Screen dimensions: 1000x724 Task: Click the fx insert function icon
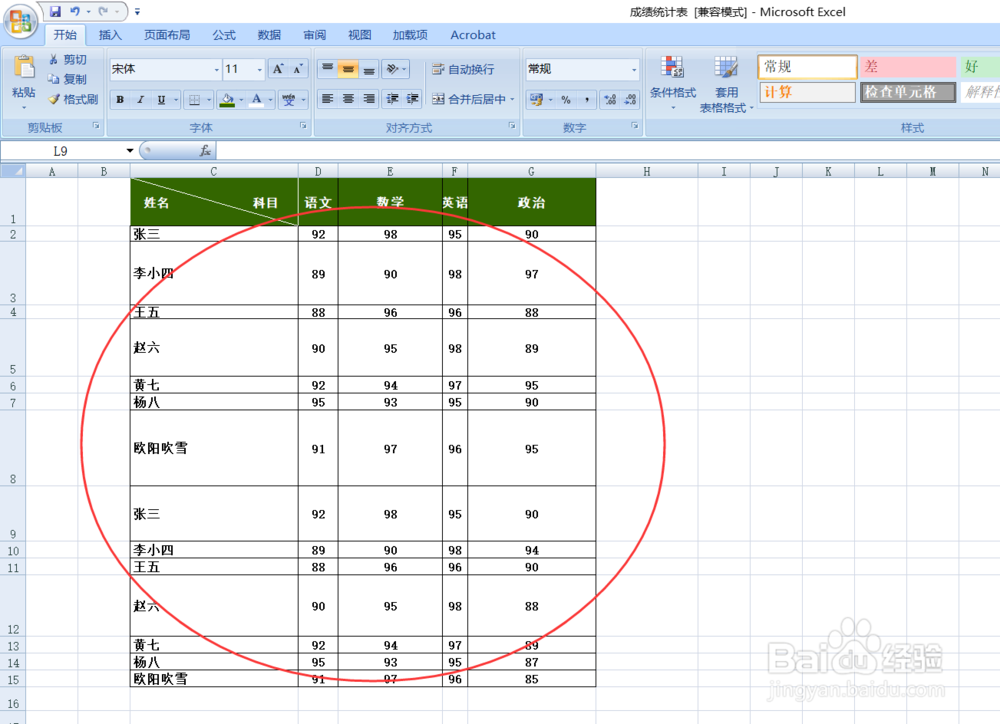tap(205, 151)
